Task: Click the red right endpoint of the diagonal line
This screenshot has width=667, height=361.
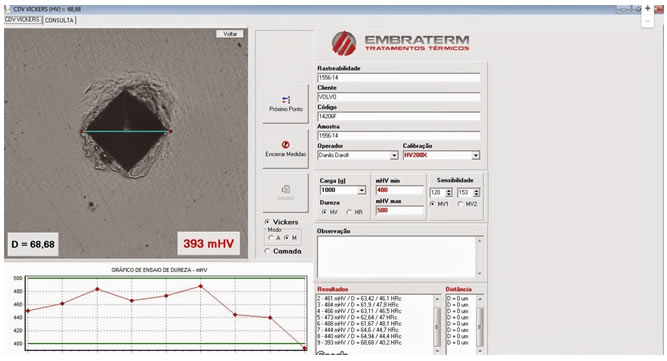Action: pyautogui.click(x=171, y=131)
